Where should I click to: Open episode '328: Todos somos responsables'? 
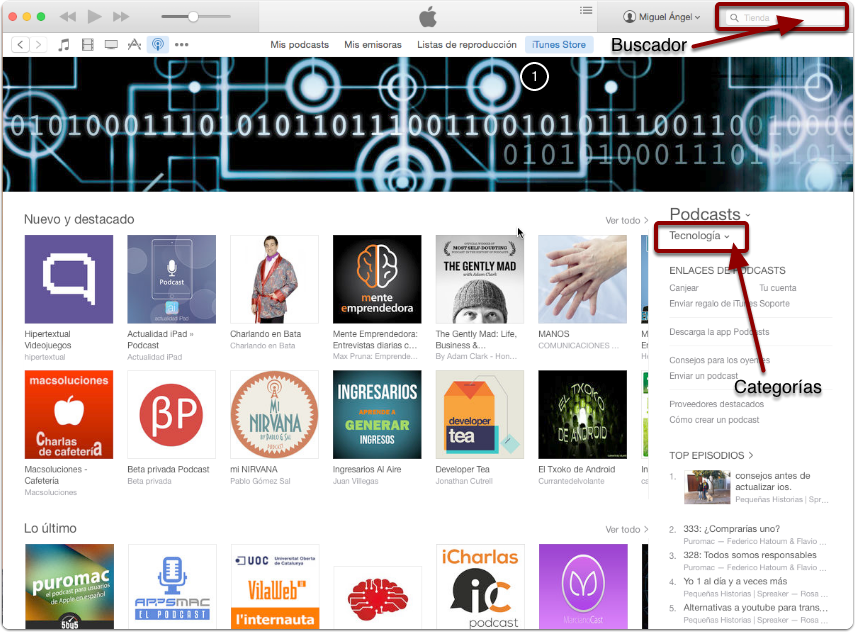(x=750, y=555)
